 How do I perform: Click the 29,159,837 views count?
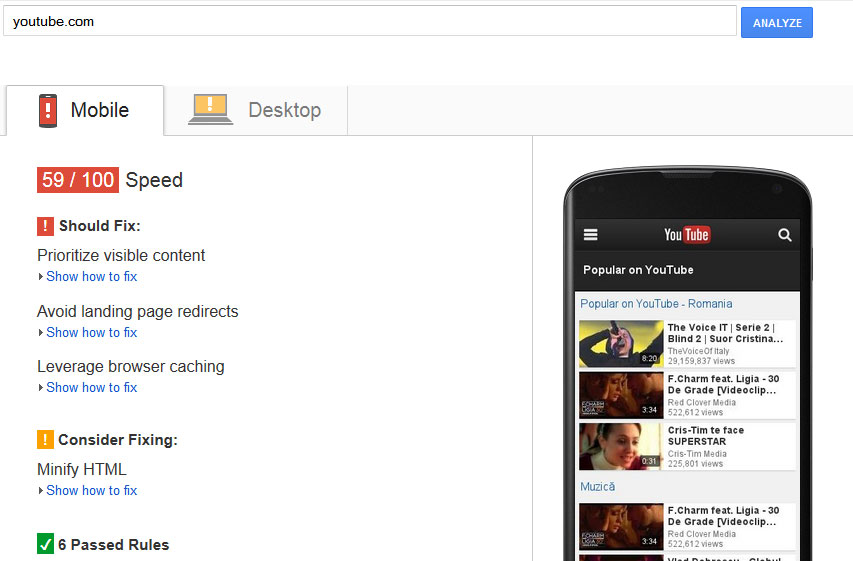701,361
